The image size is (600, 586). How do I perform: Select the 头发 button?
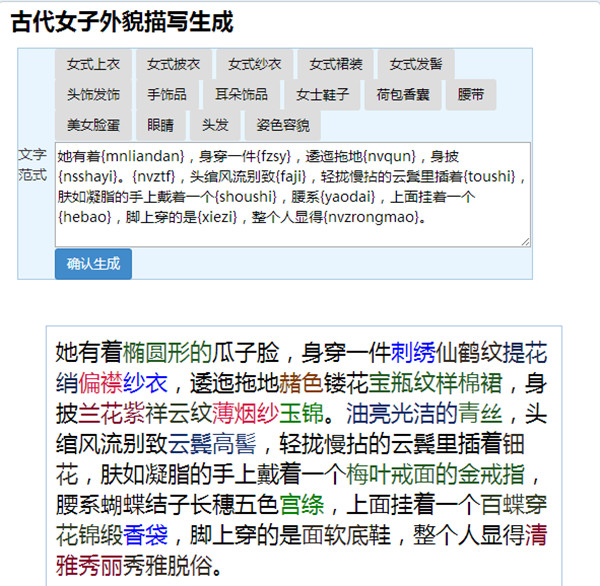coord(215,126)
